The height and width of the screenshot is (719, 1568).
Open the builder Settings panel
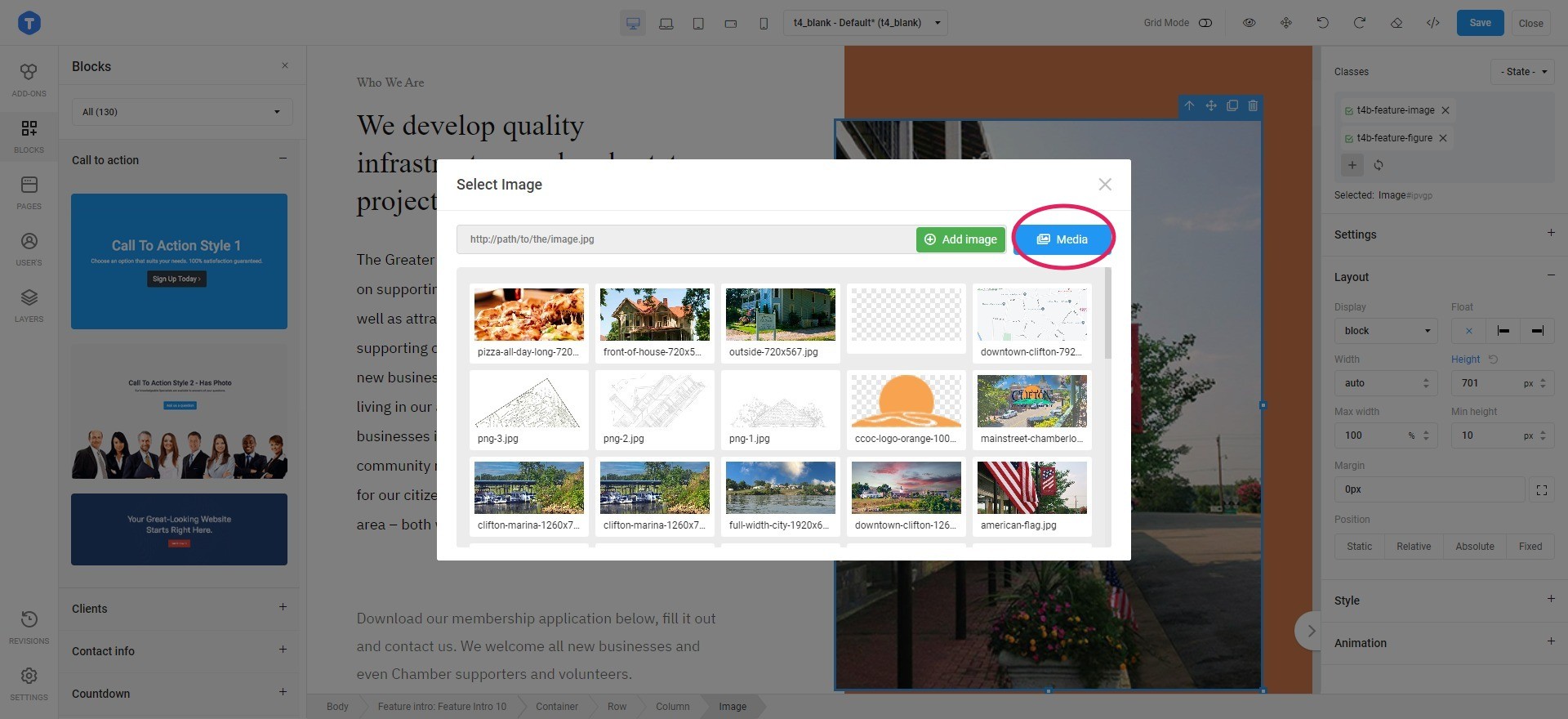[29, 684]
